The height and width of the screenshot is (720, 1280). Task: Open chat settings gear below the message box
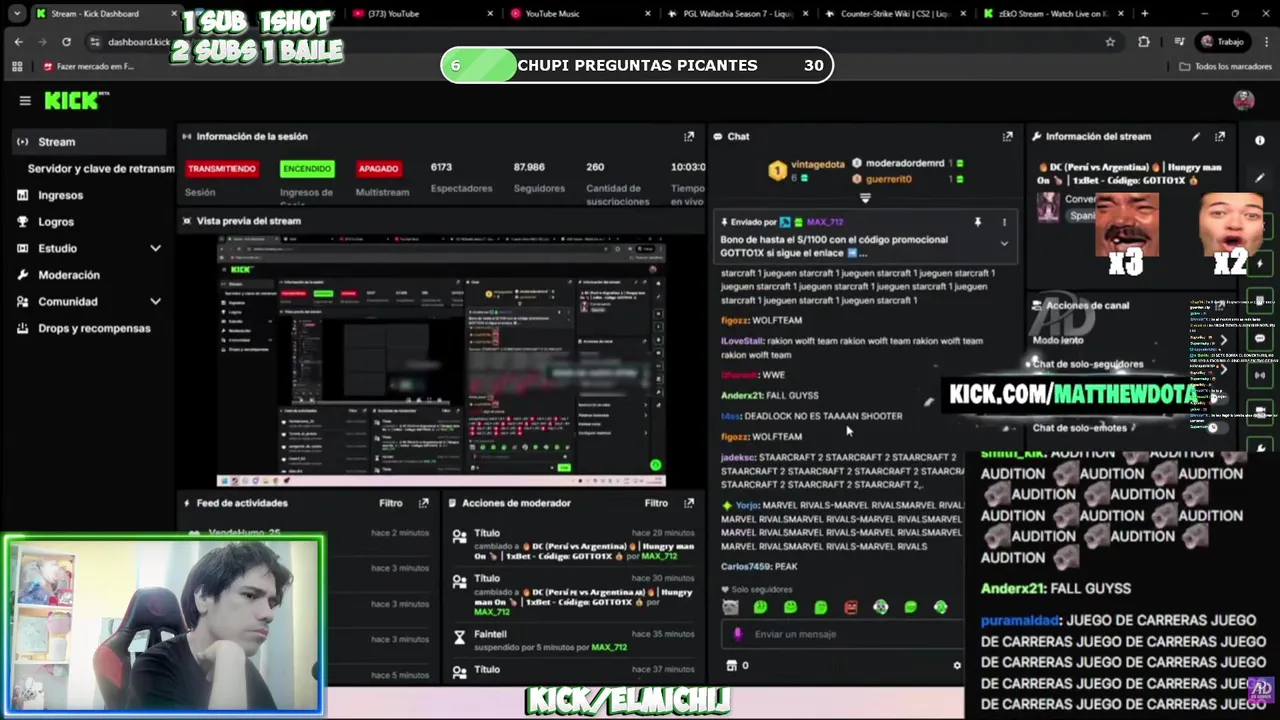(957, 665)
